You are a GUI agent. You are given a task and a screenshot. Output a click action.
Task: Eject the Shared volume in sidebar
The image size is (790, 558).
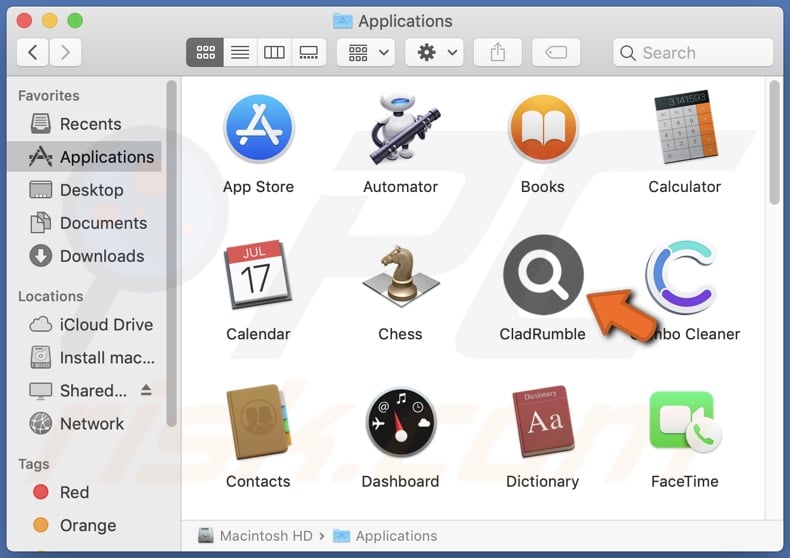tap(144, 391)
